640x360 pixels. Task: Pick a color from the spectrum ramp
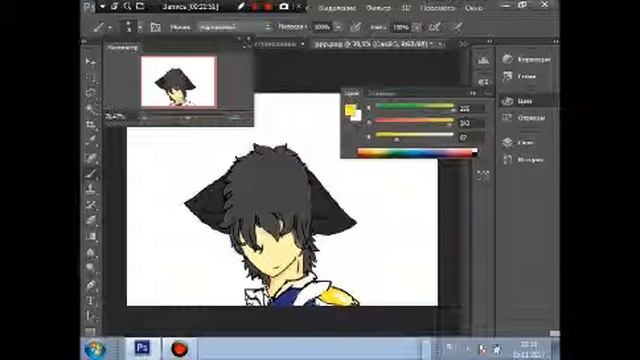pos(417,153)
